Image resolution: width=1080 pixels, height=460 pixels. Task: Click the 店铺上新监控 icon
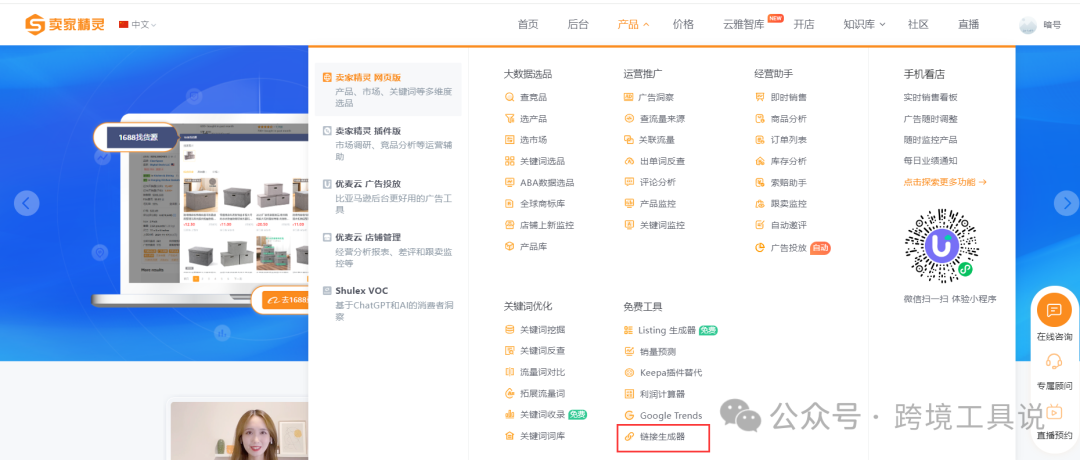[510, 225]
